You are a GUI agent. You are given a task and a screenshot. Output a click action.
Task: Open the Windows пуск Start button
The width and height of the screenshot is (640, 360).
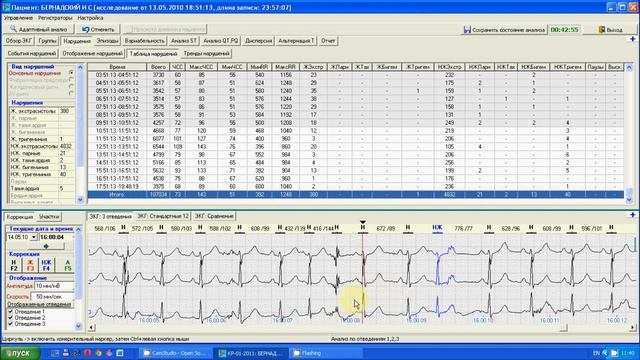tap(20, 353)
